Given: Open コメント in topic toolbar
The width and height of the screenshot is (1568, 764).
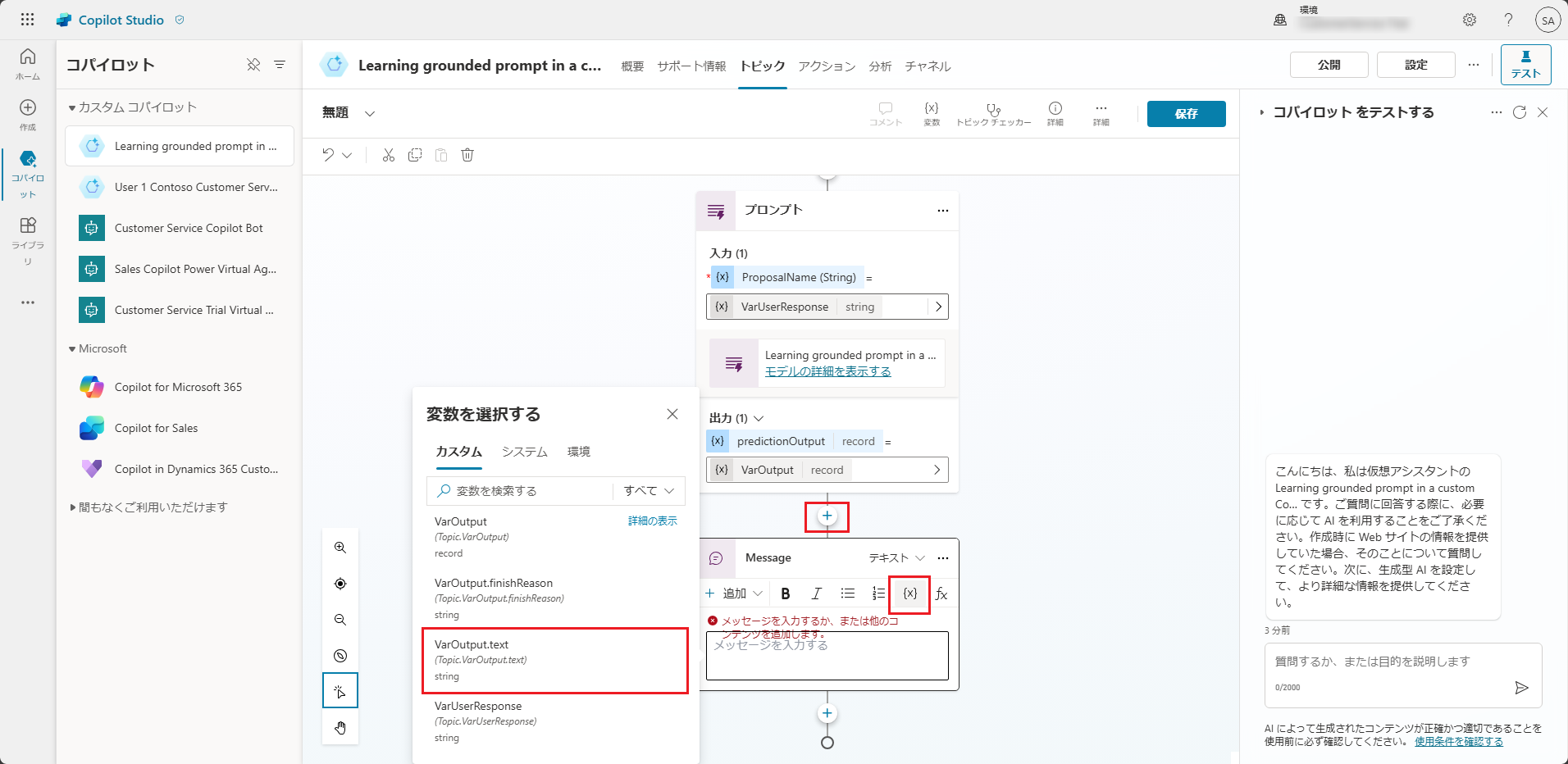Looking at the screenshot, I should 886,114.
